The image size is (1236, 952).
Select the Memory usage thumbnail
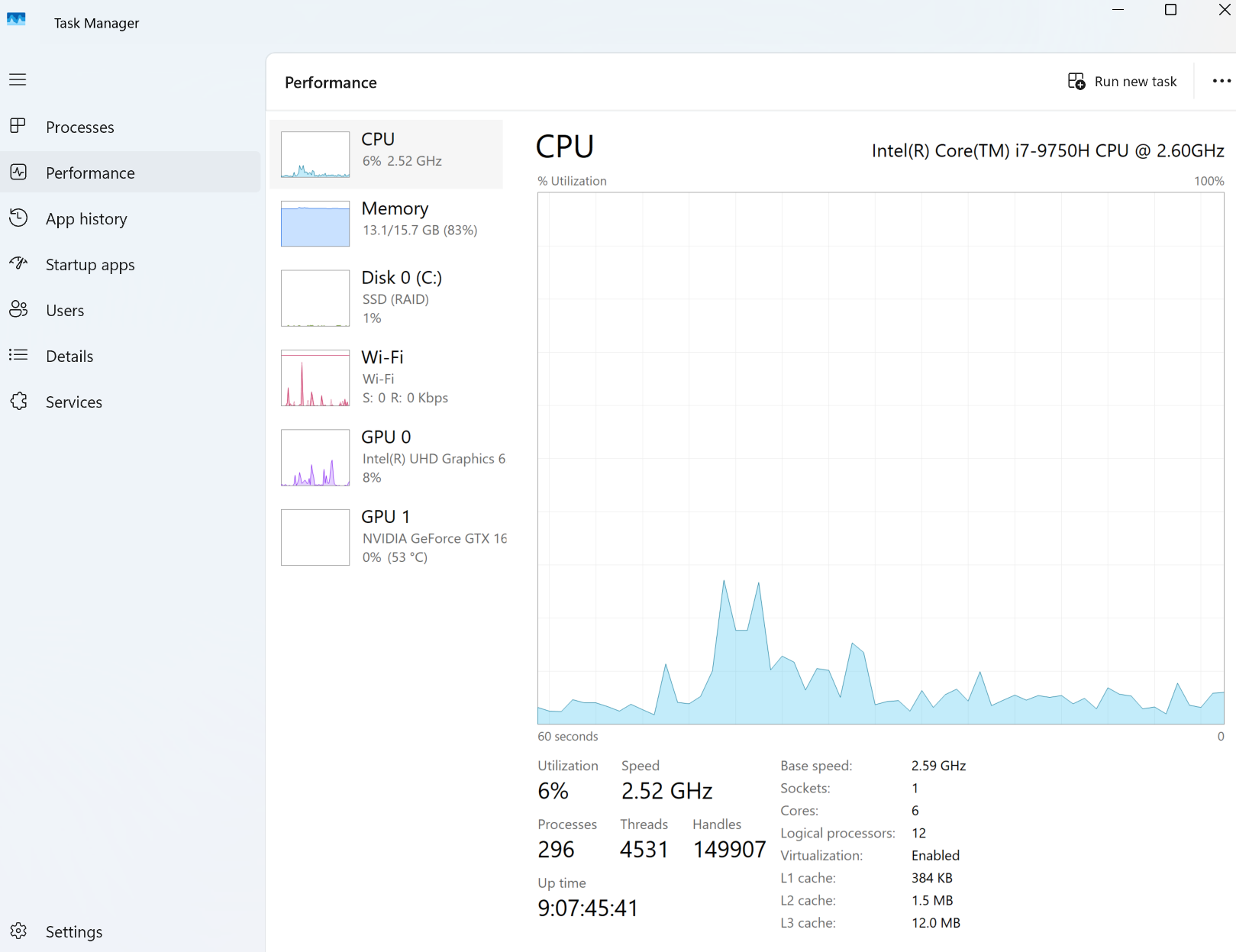point(315,224)
